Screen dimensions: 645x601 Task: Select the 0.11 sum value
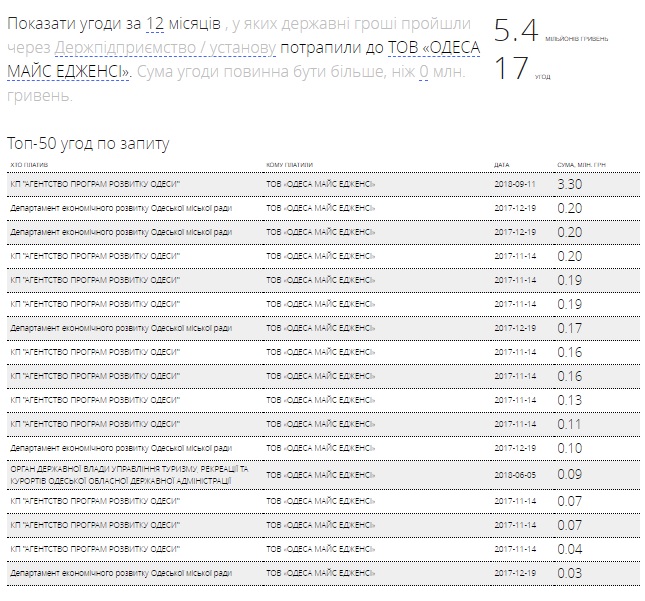569,424
